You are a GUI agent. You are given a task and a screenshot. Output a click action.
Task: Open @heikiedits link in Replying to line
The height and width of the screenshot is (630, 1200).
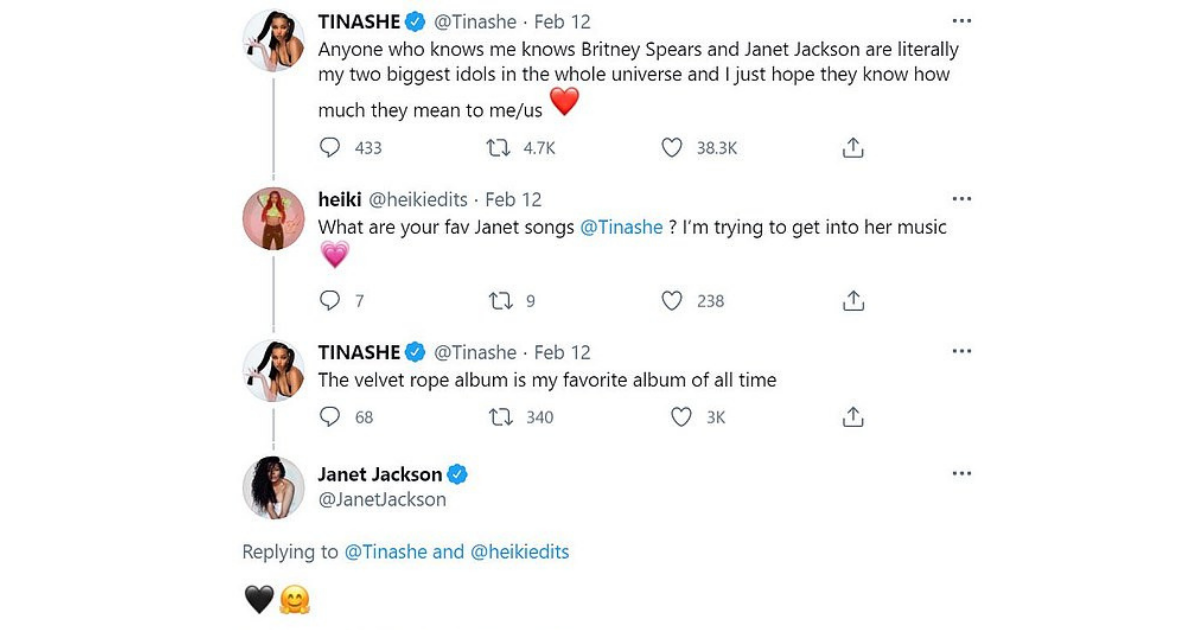tap(519, 552)
